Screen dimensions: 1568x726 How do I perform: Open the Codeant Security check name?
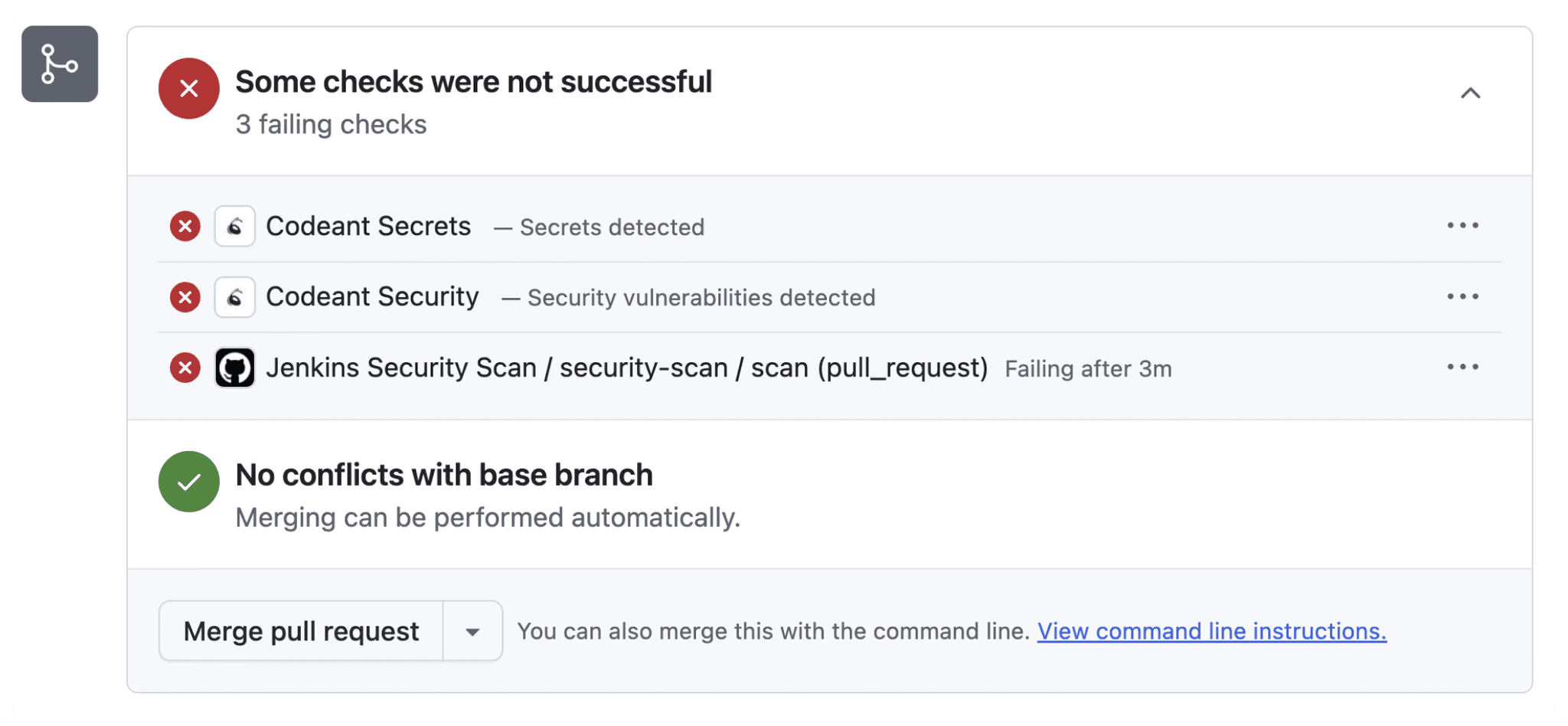coord(372,296)
